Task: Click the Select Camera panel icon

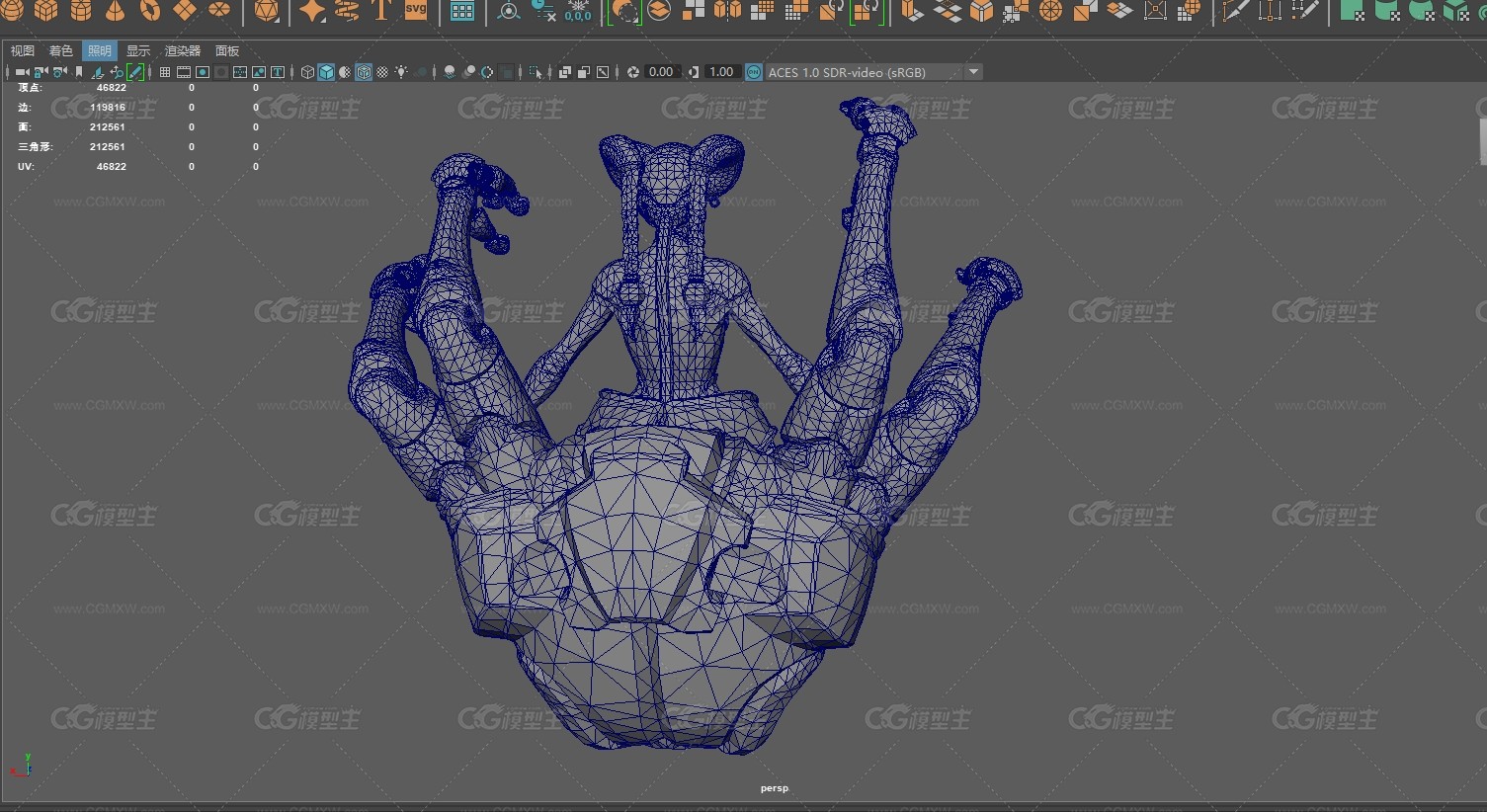Action: click(22, 72)
